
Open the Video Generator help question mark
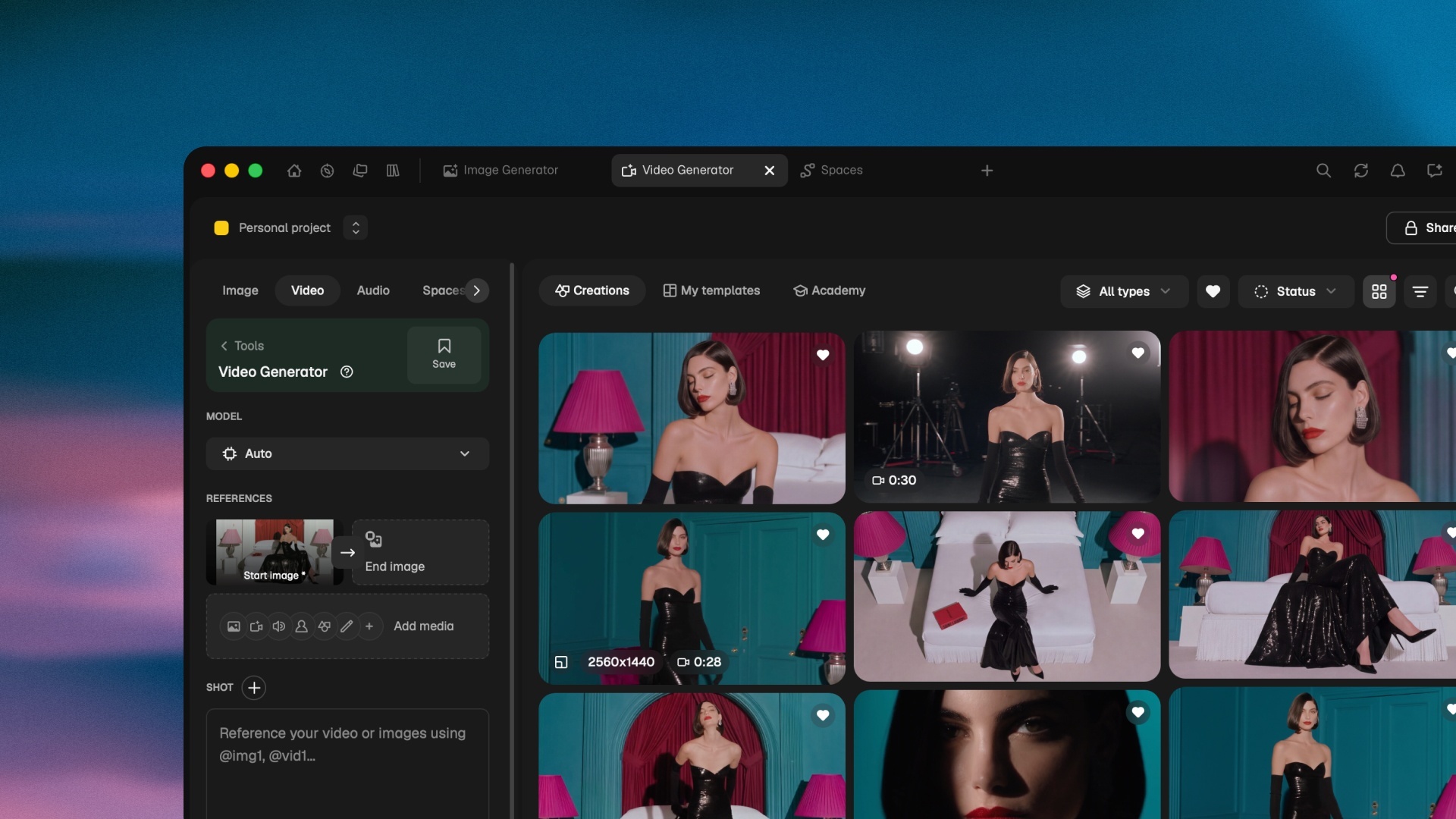click(347, 372)
